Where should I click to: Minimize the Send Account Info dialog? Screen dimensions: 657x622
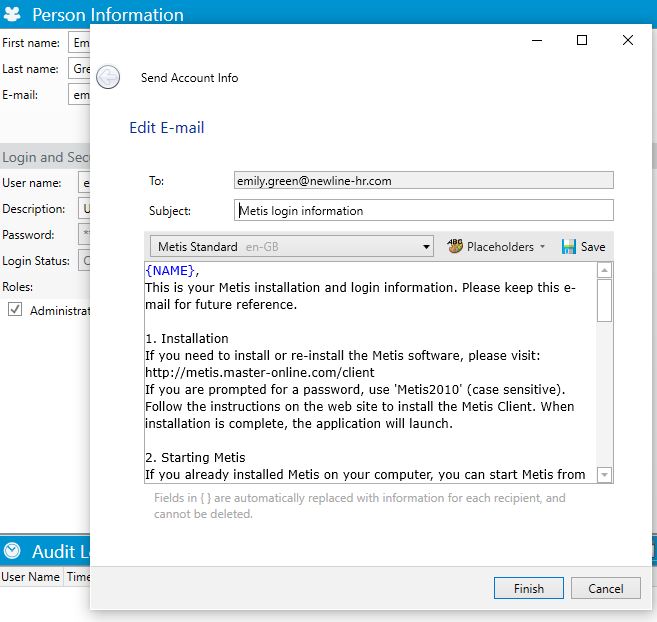point(537,40)
